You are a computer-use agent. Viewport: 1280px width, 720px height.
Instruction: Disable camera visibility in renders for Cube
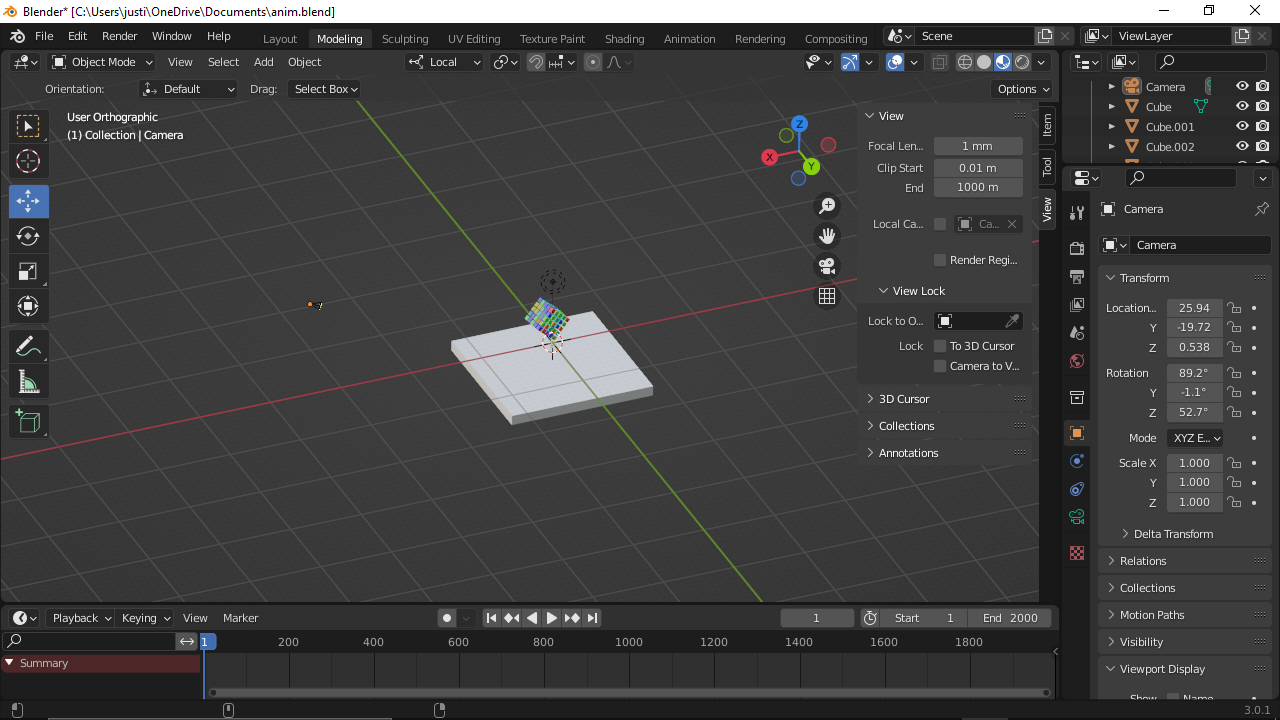pos(1262,106)
